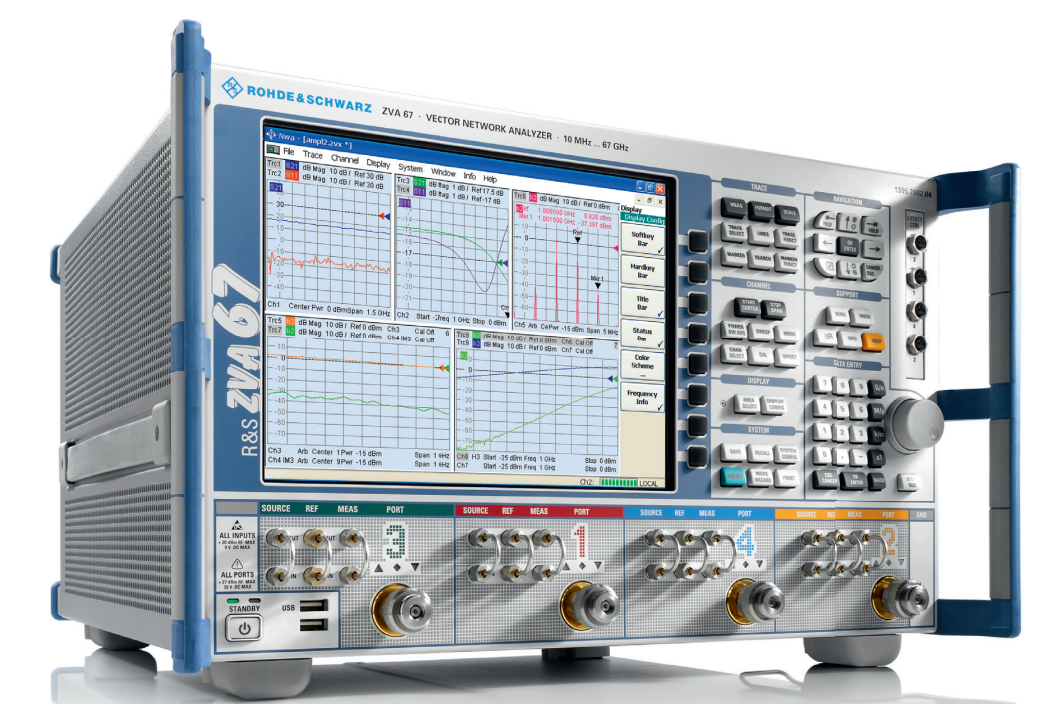Viewport: 1048px width, 704px height.
Task: Push the STANDBY power button
Action: click(244, 629)
